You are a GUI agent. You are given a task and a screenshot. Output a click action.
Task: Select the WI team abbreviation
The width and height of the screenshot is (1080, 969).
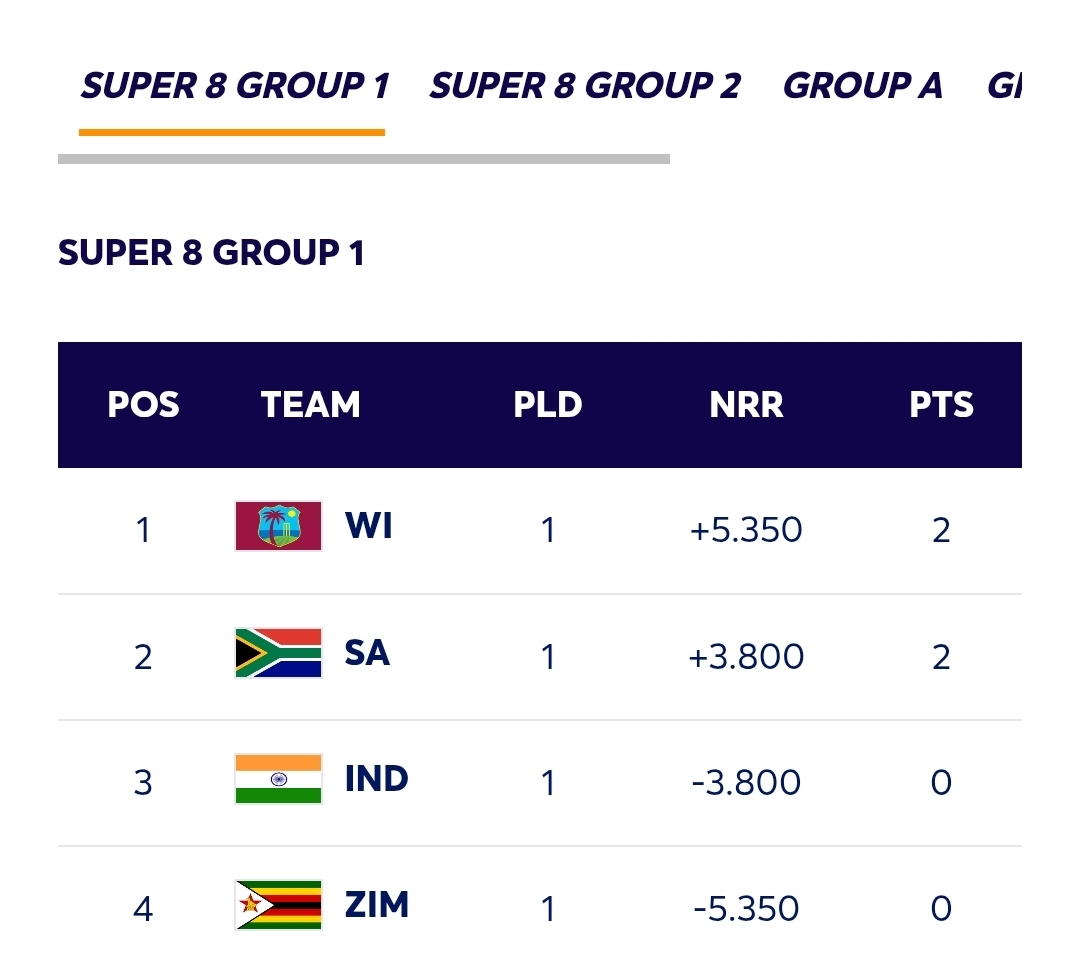(x=368, y=525)
